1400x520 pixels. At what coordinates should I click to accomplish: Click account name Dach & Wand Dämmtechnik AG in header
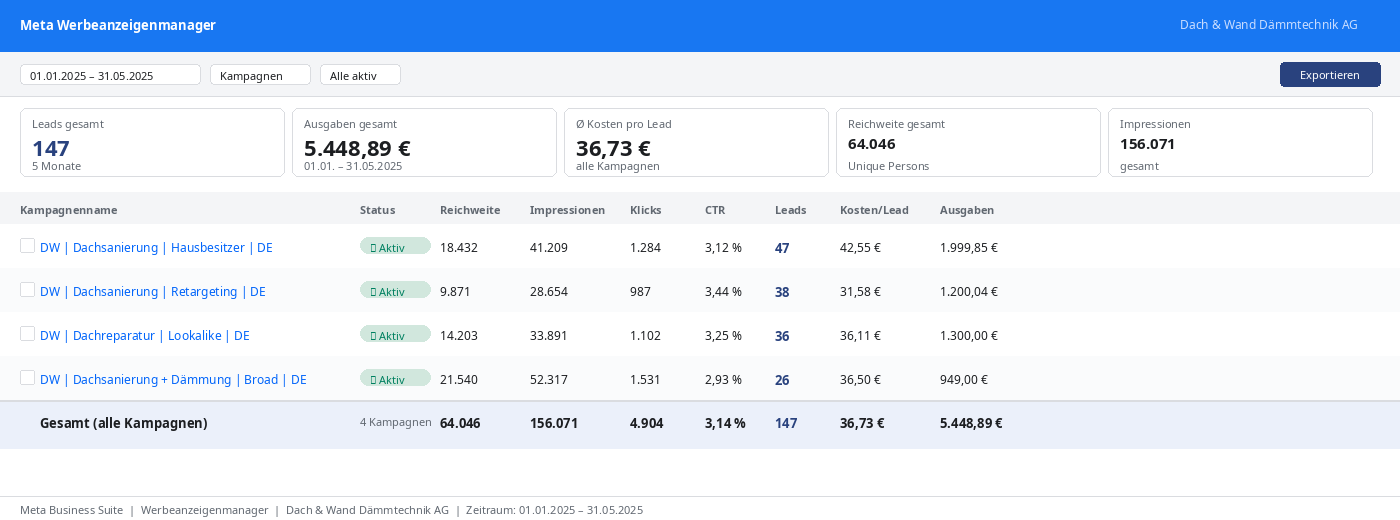click(1269, 25)
